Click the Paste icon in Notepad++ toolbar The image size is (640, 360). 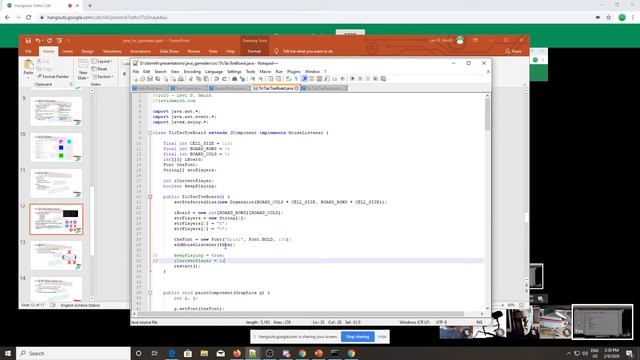[206, 79]
